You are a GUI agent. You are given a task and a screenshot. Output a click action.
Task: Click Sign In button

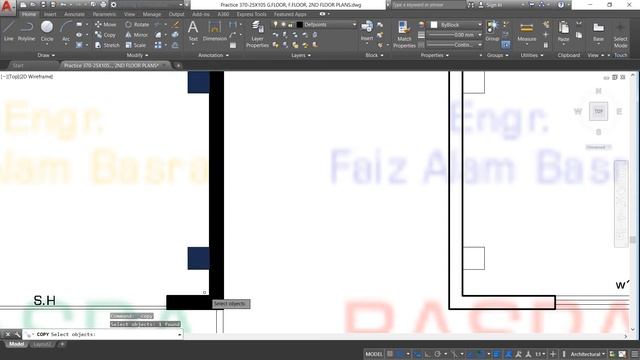click(x=491, y=4)
